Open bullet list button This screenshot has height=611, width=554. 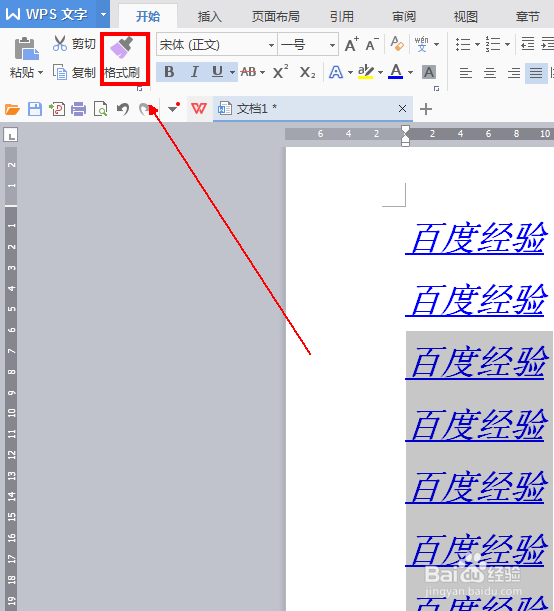coord(463,44)
